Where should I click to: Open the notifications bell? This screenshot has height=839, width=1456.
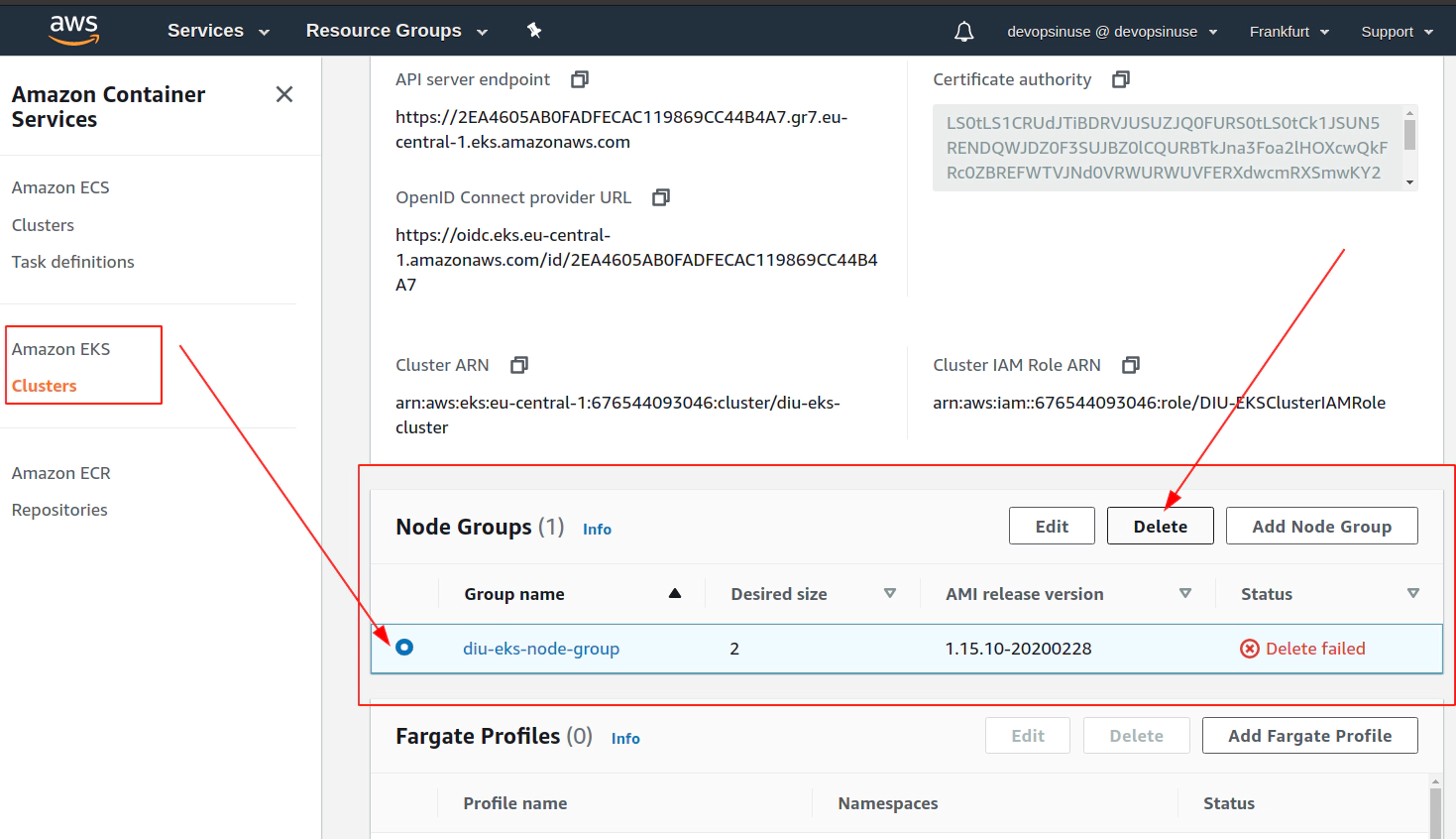click(963, 32)
